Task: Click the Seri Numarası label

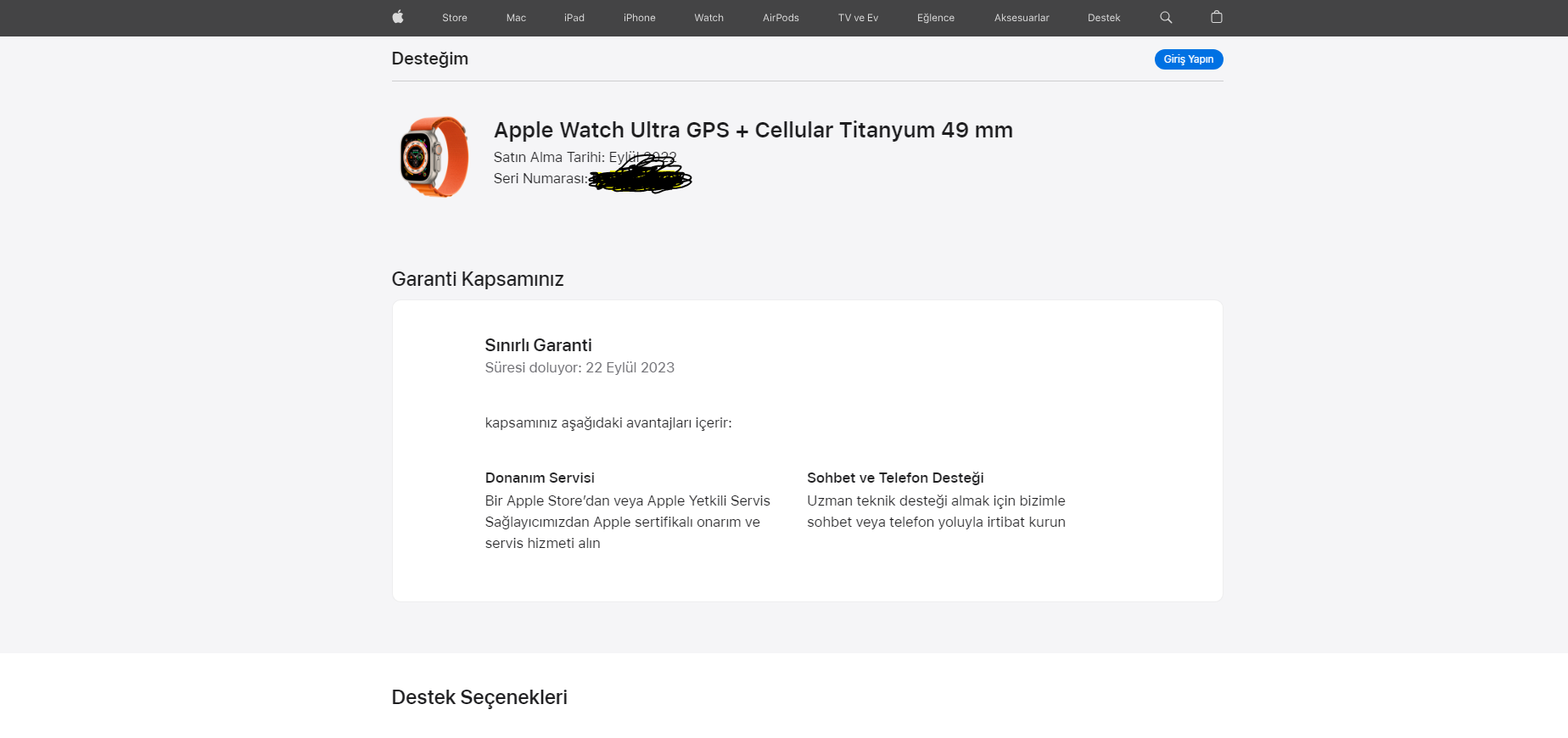Action: pyautogui.click(x=540, y=178)
